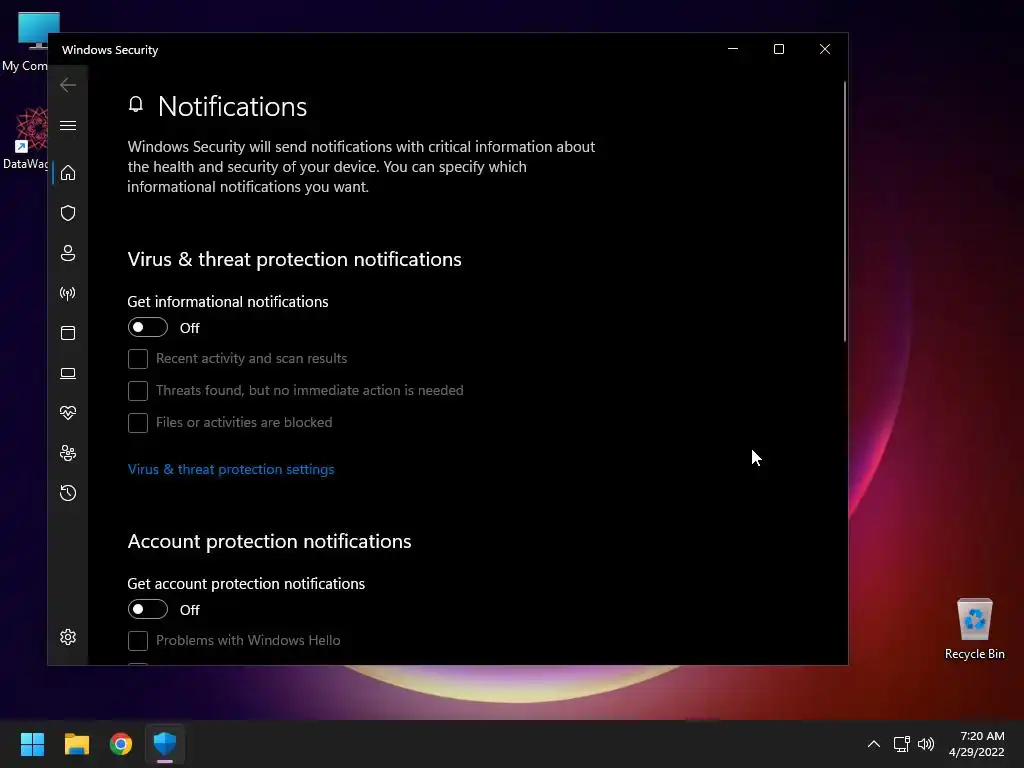Minimize the Windows Security window
Viewport: 1024px width, 768px height.
pos(733,49)
